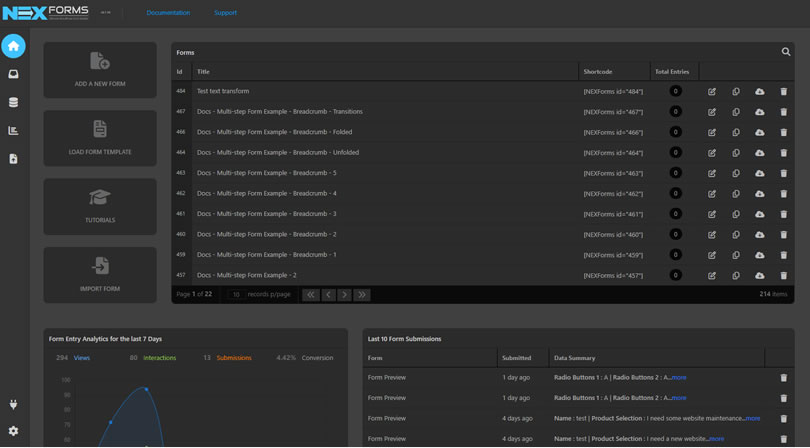Open the form entries inbox icon
This screenshot has height=448, width=810.
pyautogui.click(x=13, y=74)
